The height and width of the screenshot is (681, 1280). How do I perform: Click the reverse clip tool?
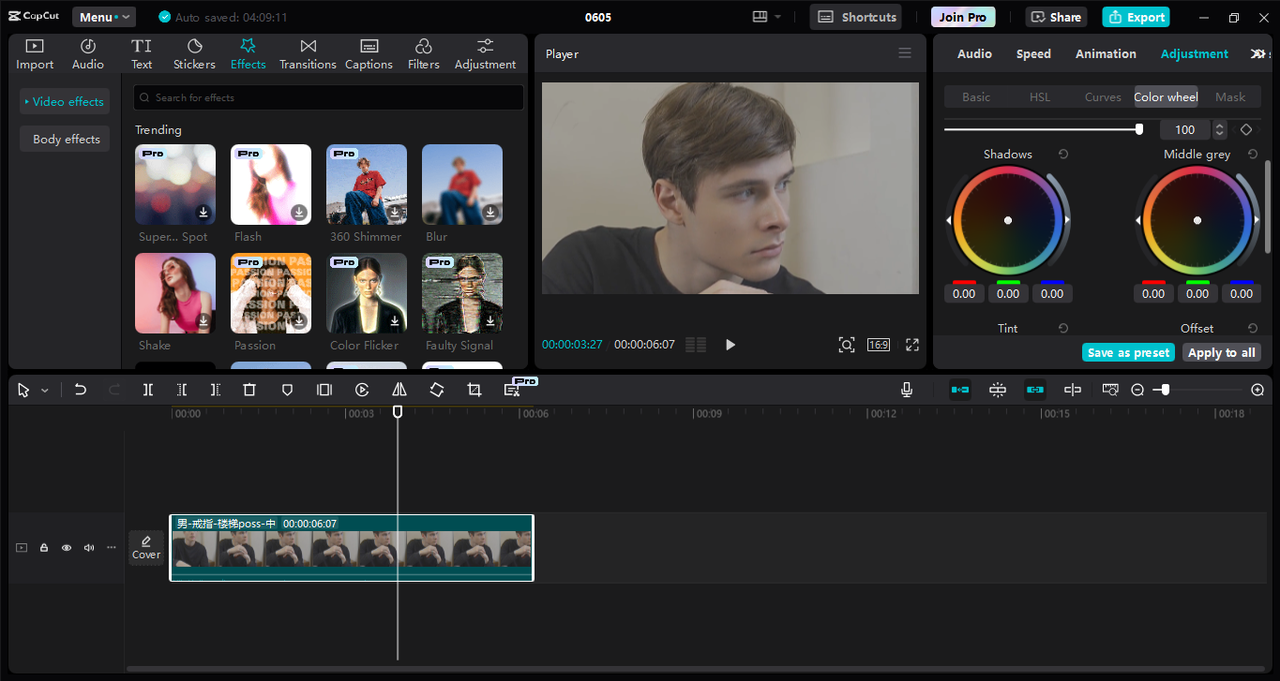click(x=362, y=390)
